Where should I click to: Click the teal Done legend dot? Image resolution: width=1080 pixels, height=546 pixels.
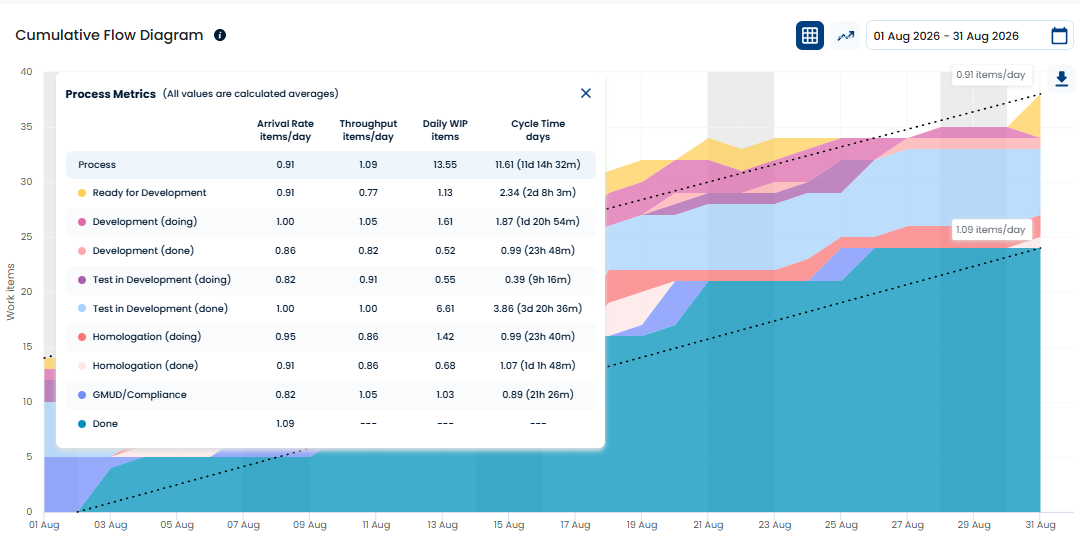82,424
